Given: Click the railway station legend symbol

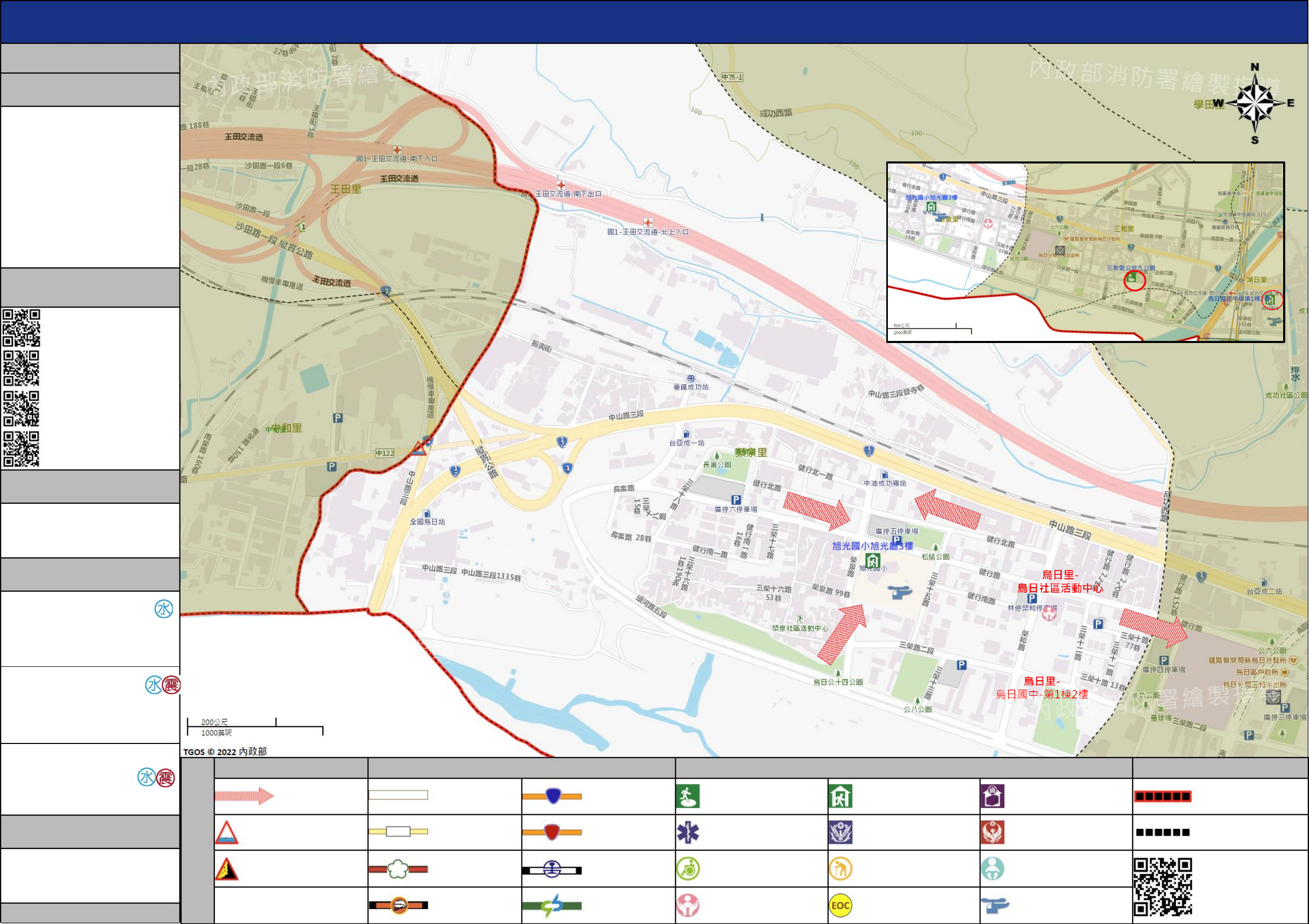Looking at the screenshot, I should point(552,870).
